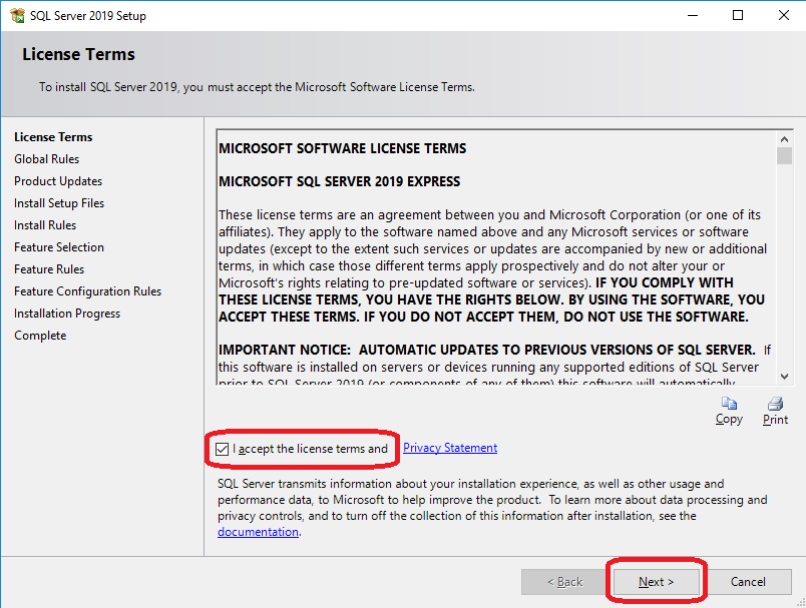
Task: Open the documentation link
Action: (258, 532)
